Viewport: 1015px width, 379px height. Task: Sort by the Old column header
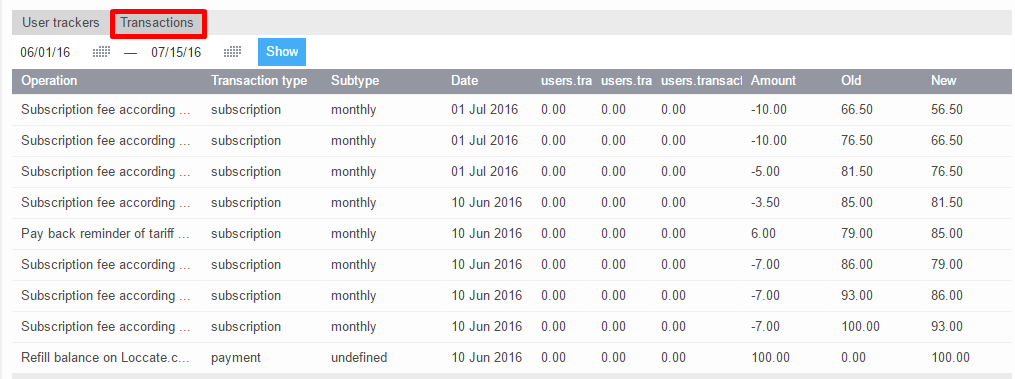[x=851, y=81]
